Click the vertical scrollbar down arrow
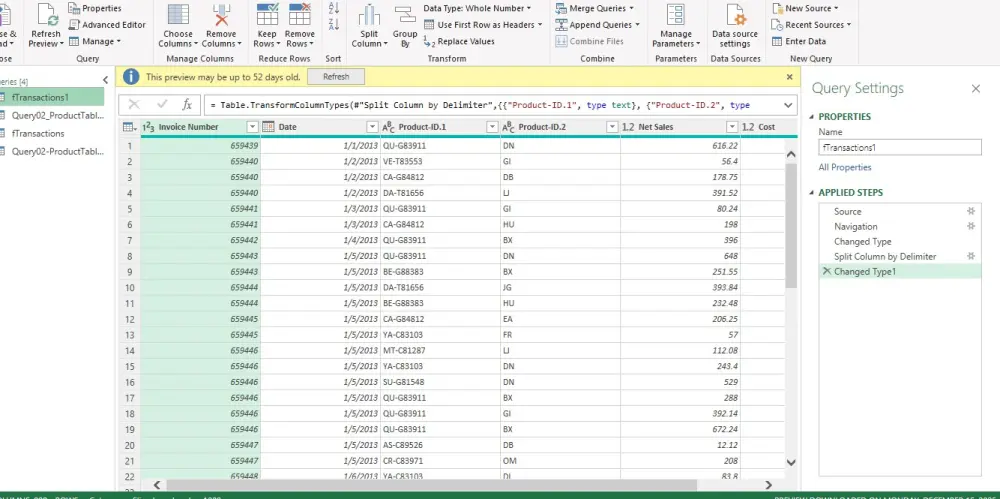1000x499 pixels. point(791,462)
